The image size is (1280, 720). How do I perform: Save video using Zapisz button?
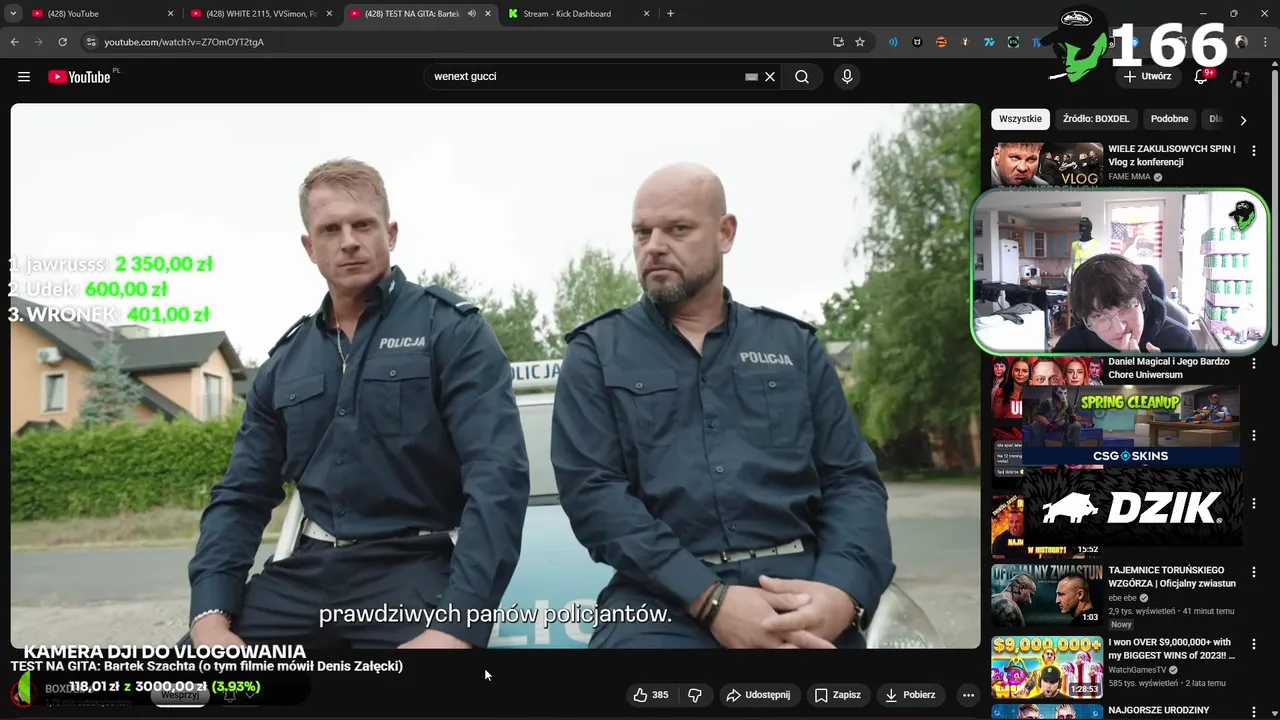tap(837, 695)
